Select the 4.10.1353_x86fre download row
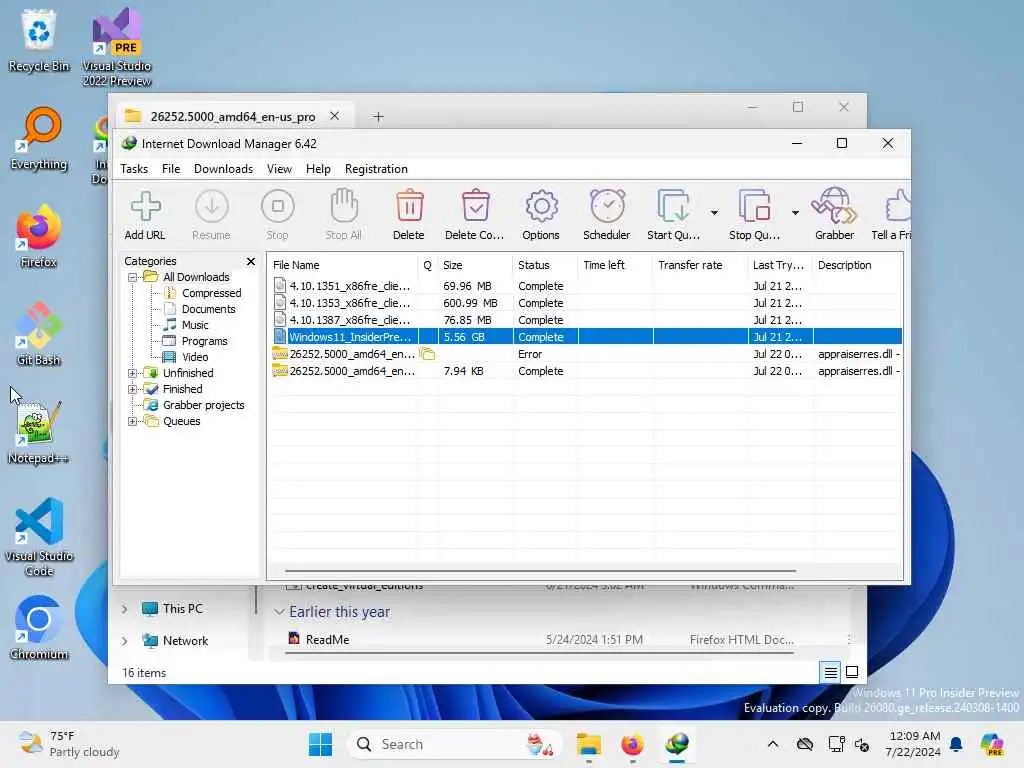1024x768 pixels. [x=586, y=303]
